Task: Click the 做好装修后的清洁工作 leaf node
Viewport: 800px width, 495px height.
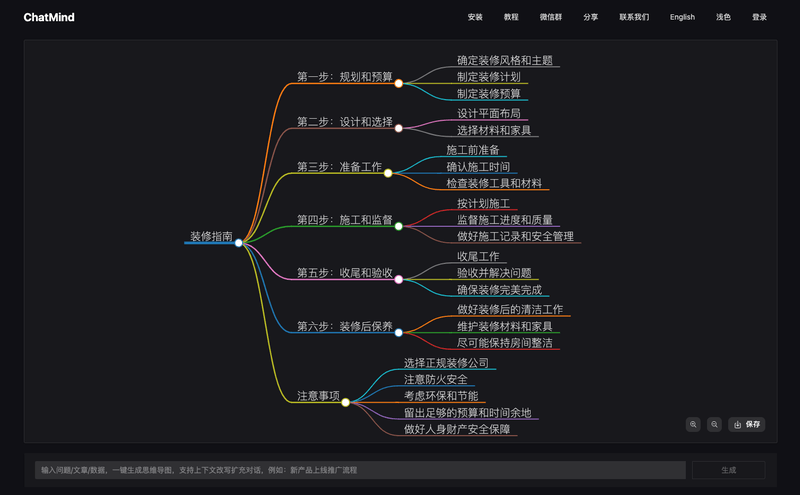Action: [x=510, y=309]
